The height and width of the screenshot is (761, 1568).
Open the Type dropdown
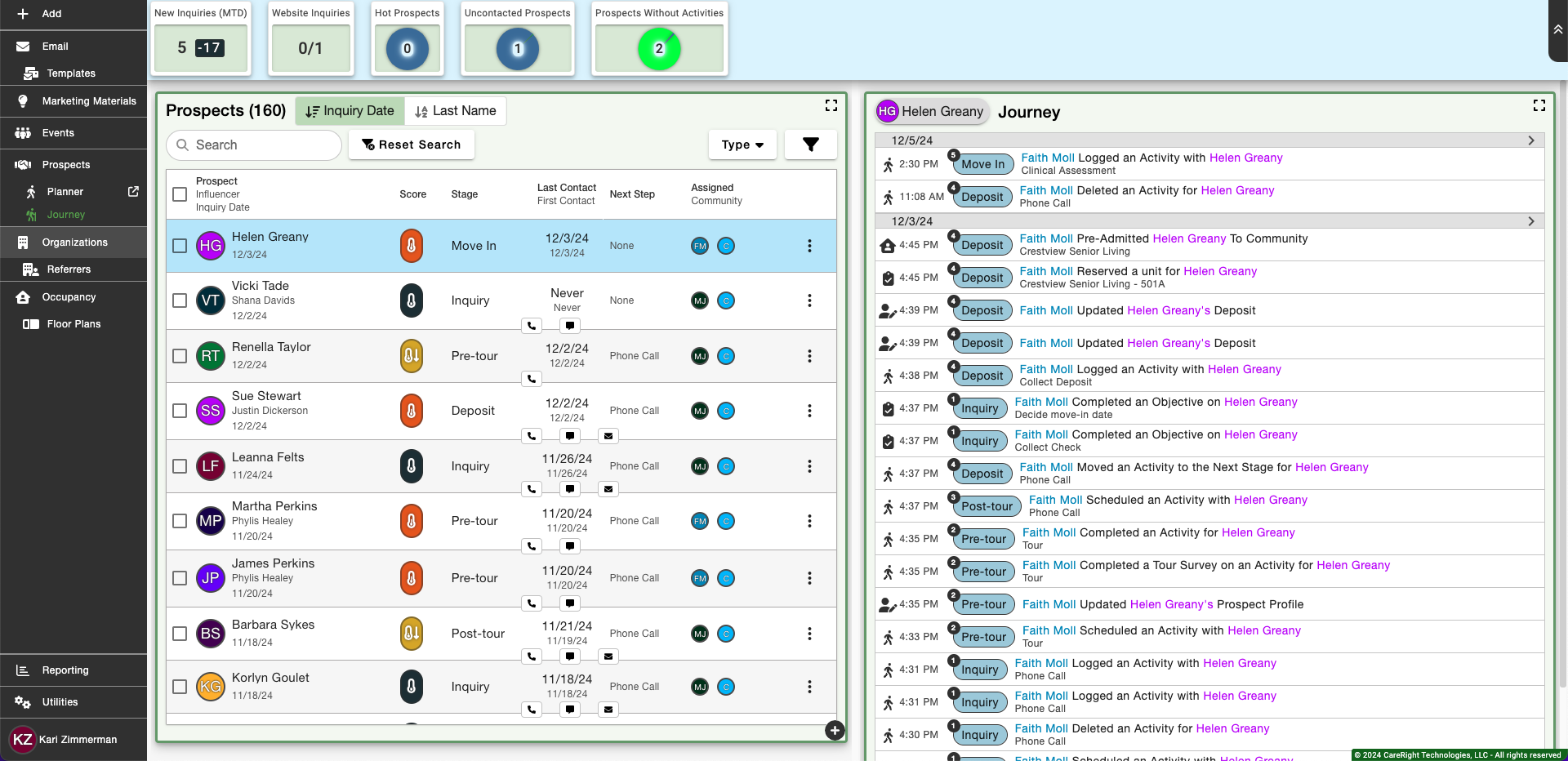pyautogui.click(x=742, y=145)
